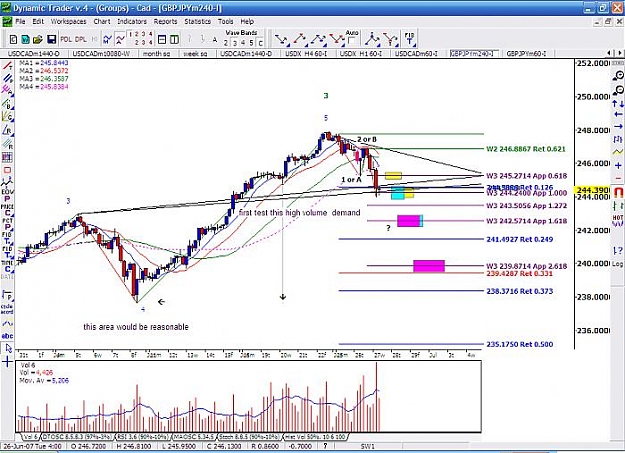Open the MAOSC 5.34.5 indicator tab
The width and height of the screenshot is (625, 453).
pyautogui.click(x=194, y=437)
